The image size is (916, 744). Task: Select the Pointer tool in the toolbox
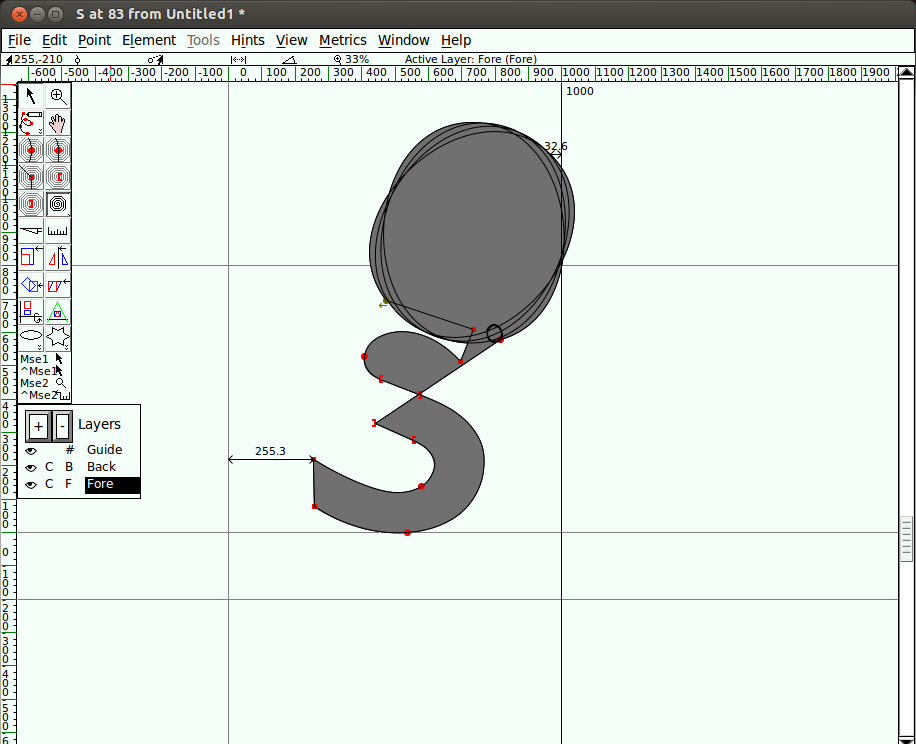click(31, 96)
